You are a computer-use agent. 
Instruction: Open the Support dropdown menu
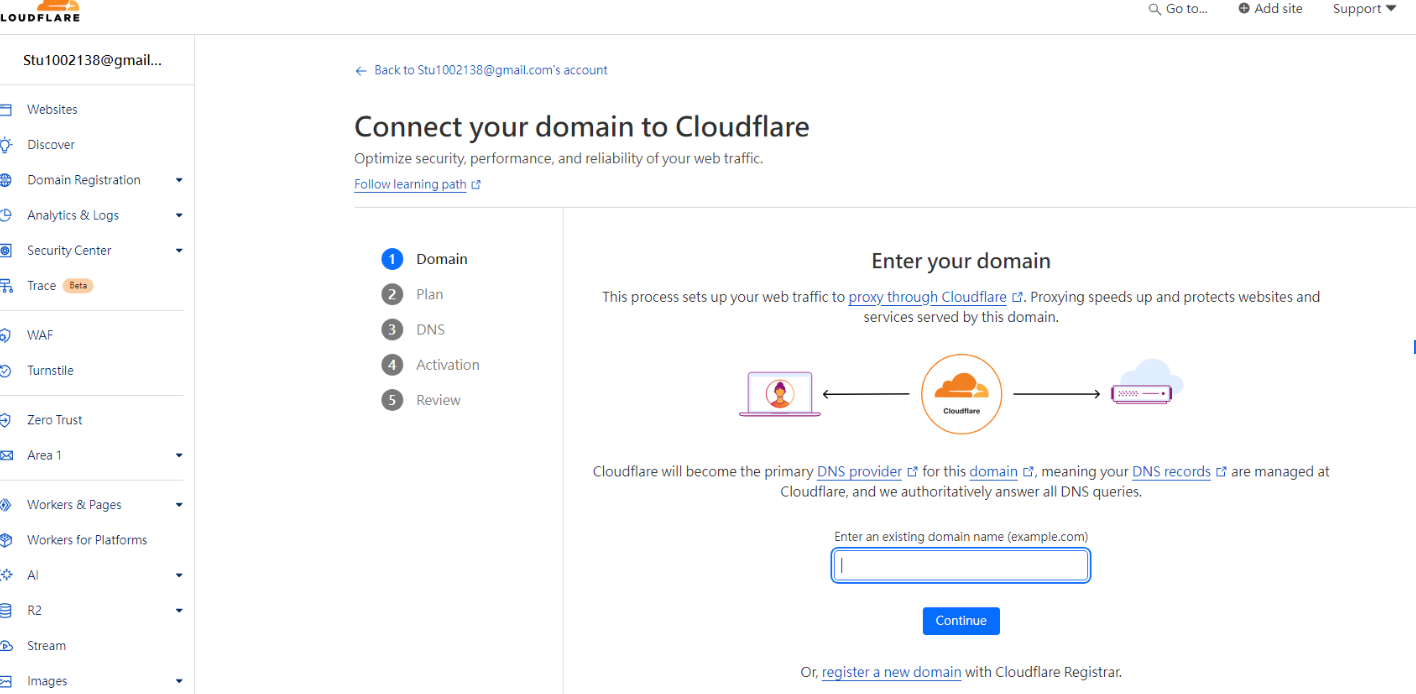1364,9
